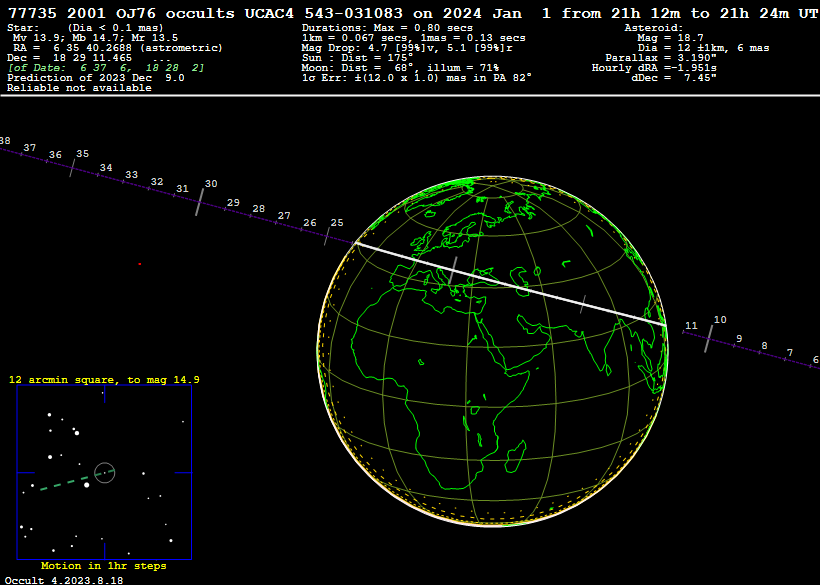Click 'Dia = 12 ±1km, 6 mas'
This screenshot has height=585, width=820.
[703, 48]
